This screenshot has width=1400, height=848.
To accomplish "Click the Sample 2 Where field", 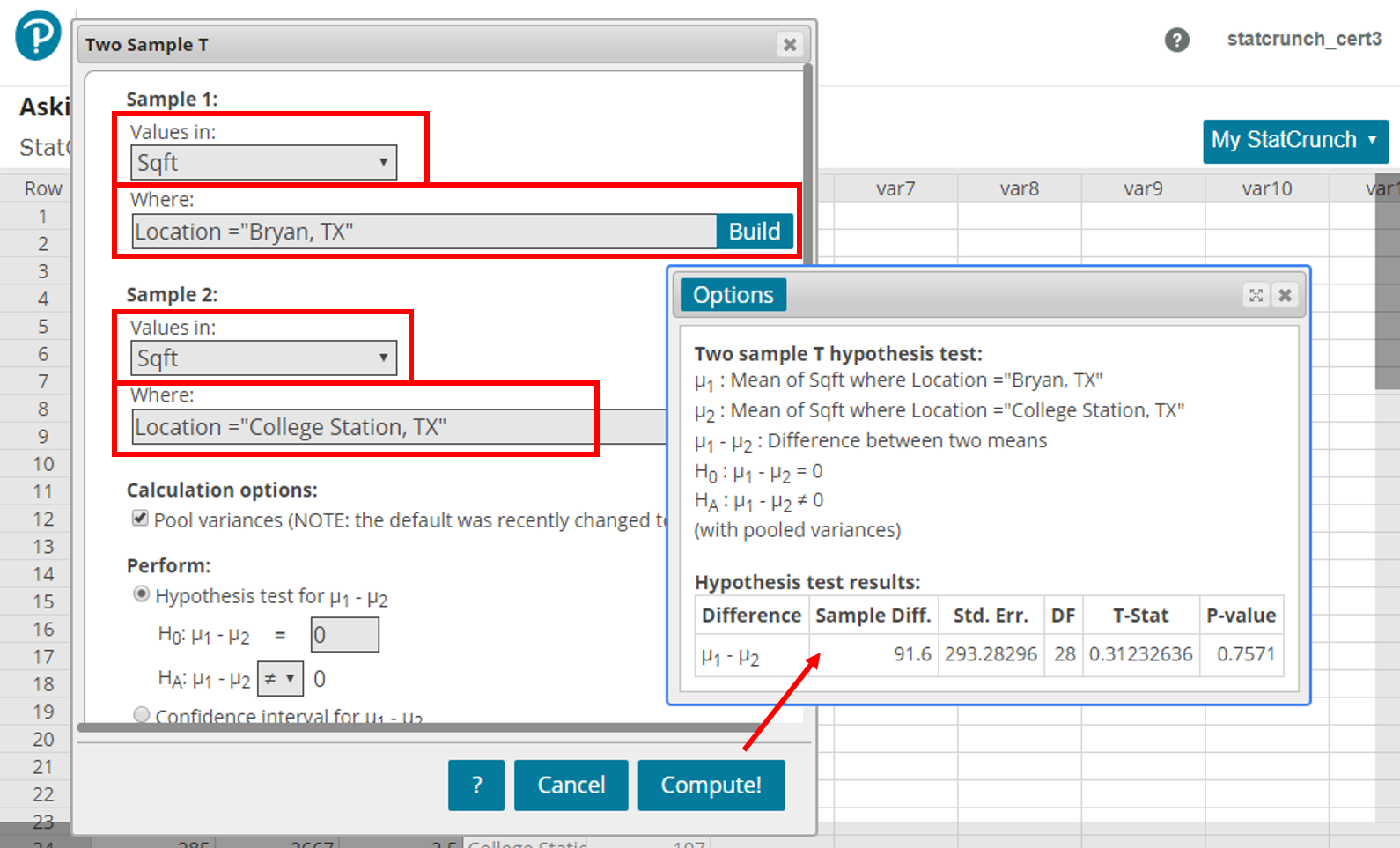I will [399, 426].
